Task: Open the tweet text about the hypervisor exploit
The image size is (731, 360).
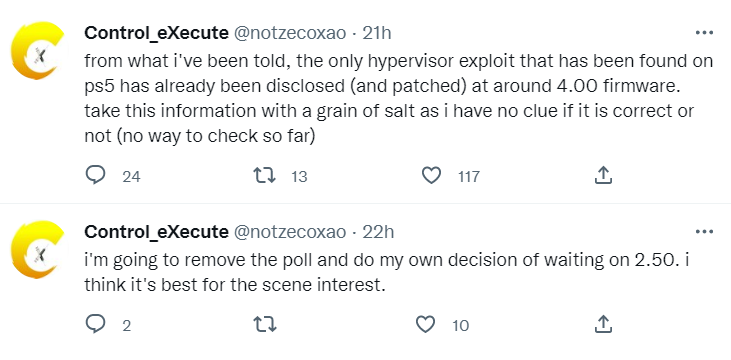Action: (x=399, y=98)
